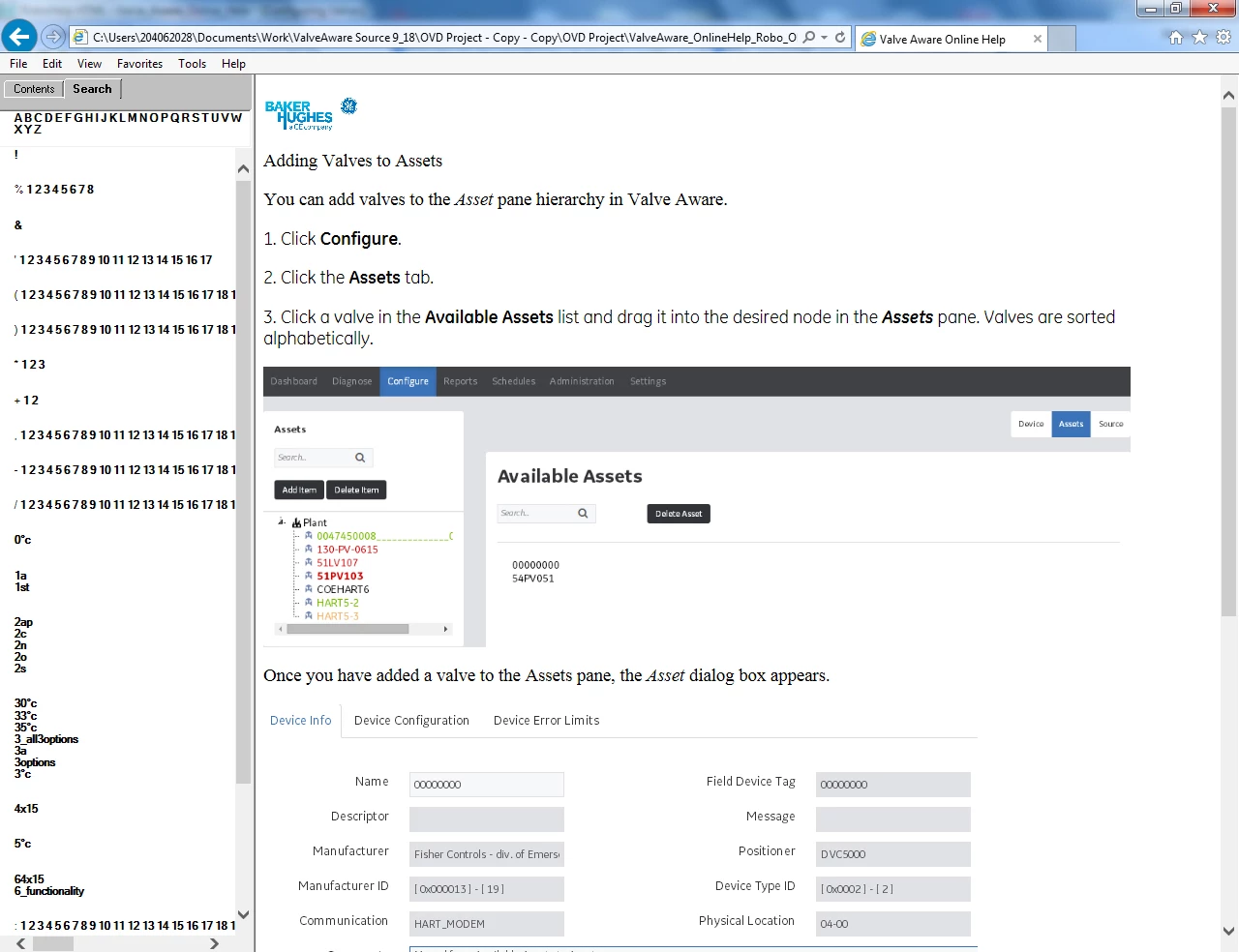Click Available Assets search magnifier icon

pyautogui.click(x=583, y=514)
